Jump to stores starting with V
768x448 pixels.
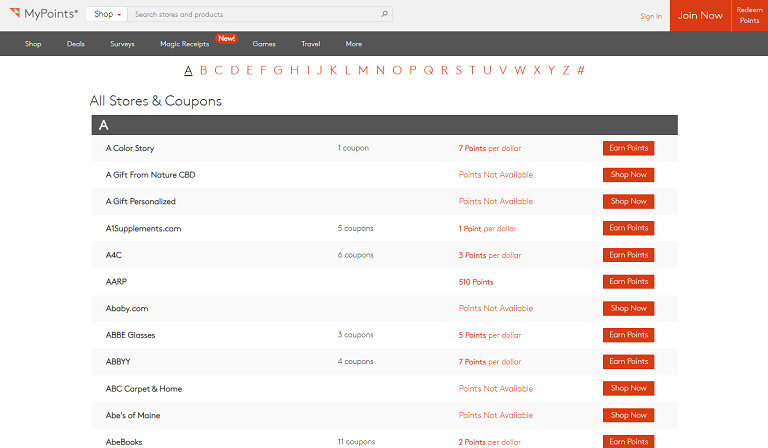point(503,71)
